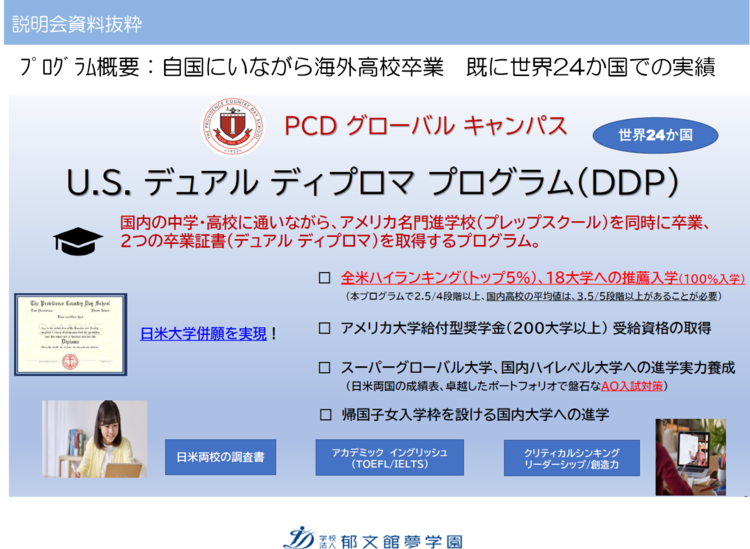Click the Ikubunkan Yume Gakuen logo

[372, 536]
